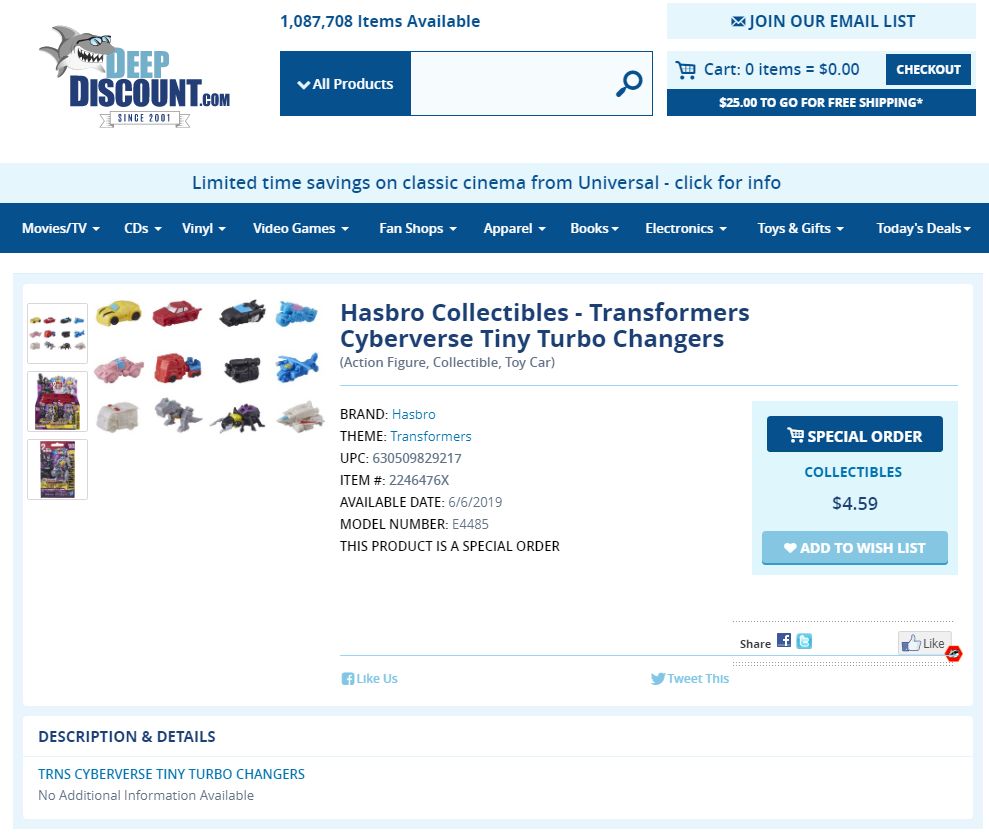989x837 pixels.
Task: Click the Tweet This link
Action: (x=690, y=679)
